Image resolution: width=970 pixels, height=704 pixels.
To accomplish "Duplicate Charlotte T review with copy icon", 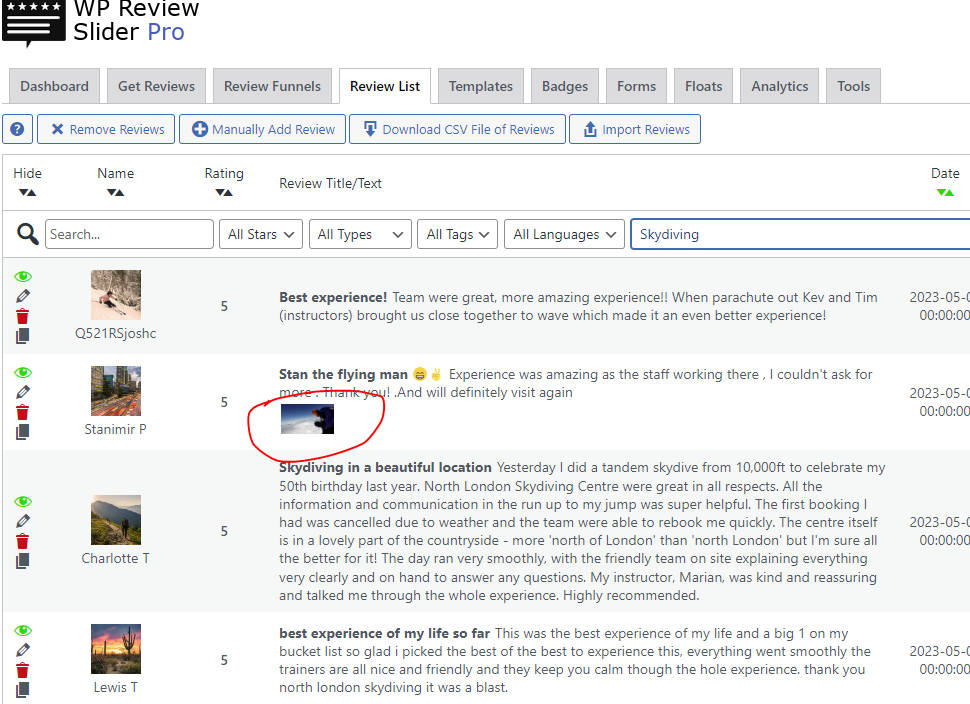I will (x=22, y=561).
